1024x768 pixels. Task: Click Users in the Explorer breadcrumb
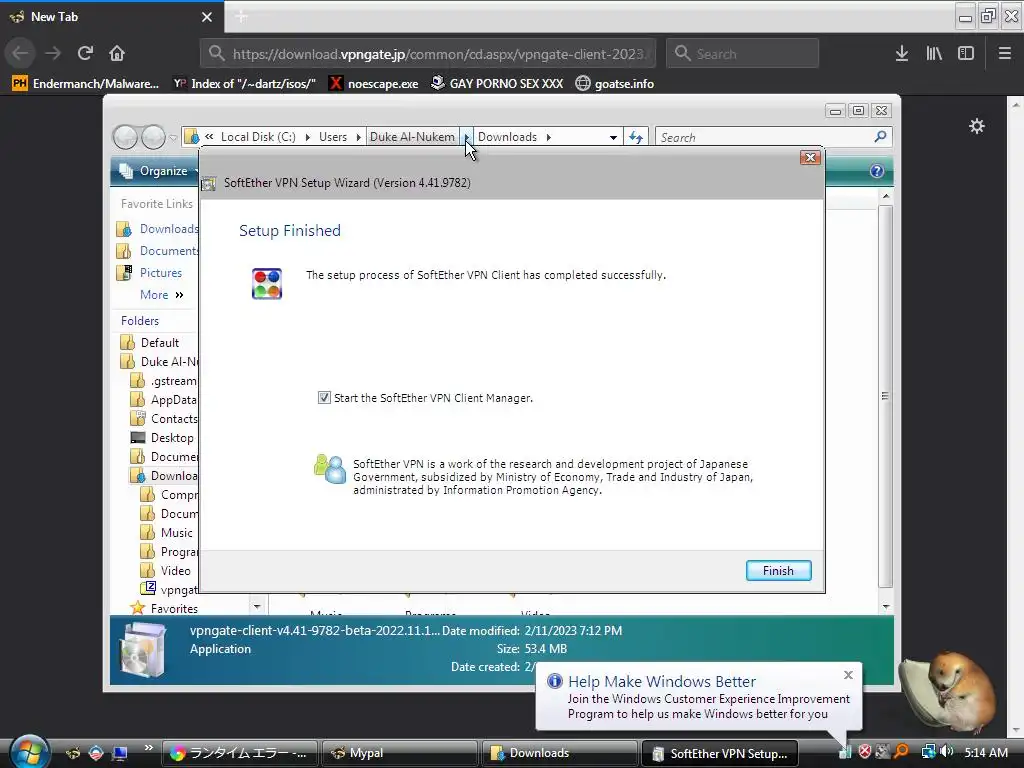pyautogui.click(x=333, y=136)
